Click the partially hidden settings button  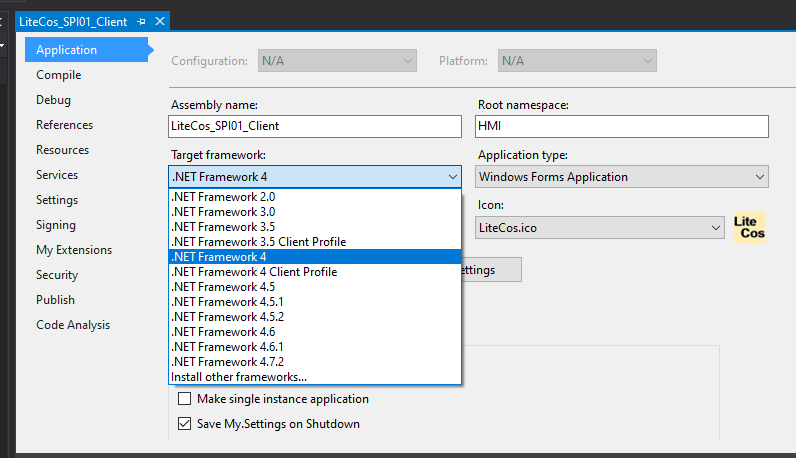[491, 270]
